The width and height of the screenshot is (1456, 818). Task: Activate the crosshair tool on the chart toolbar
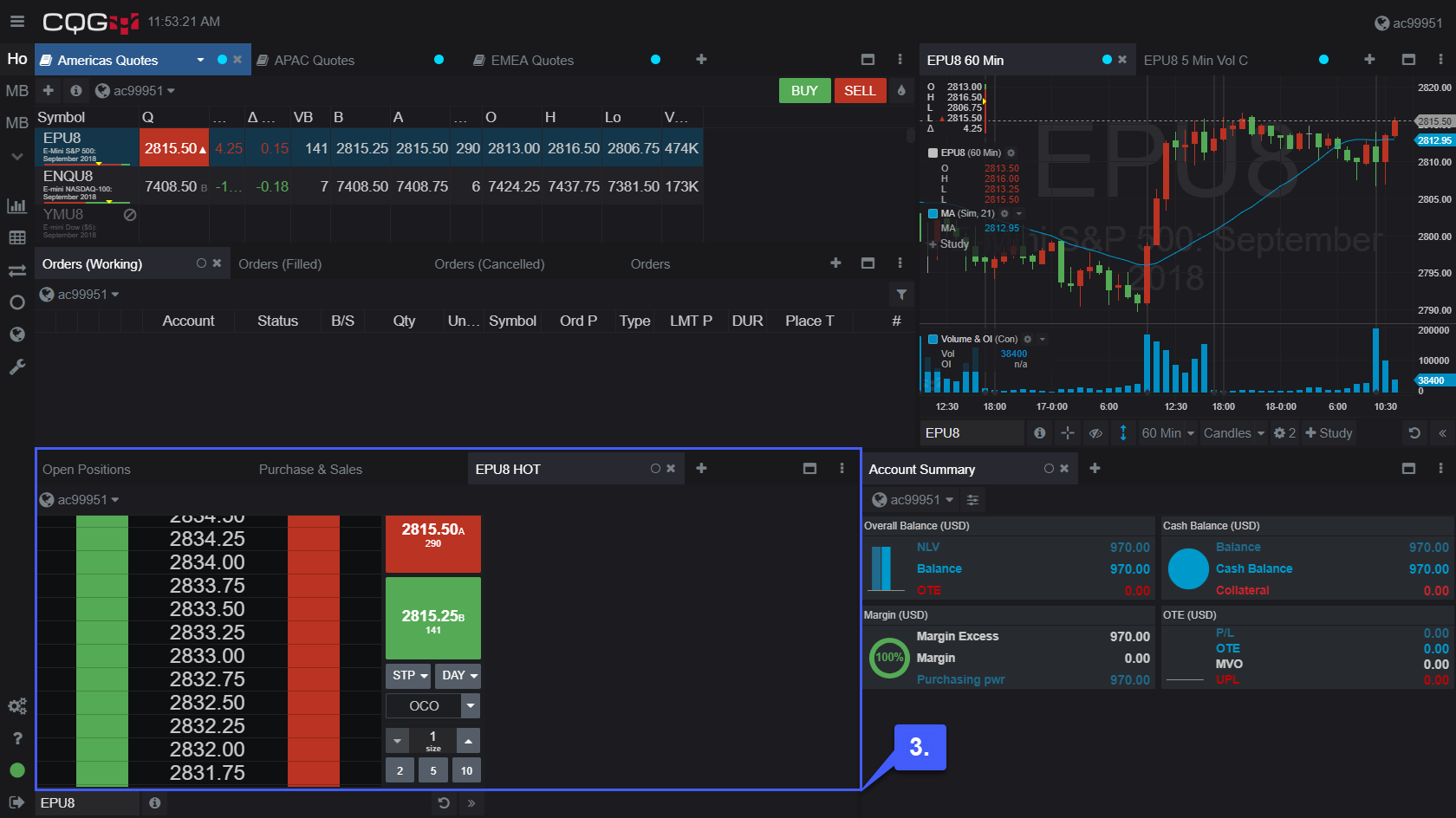click(1068, 432)
